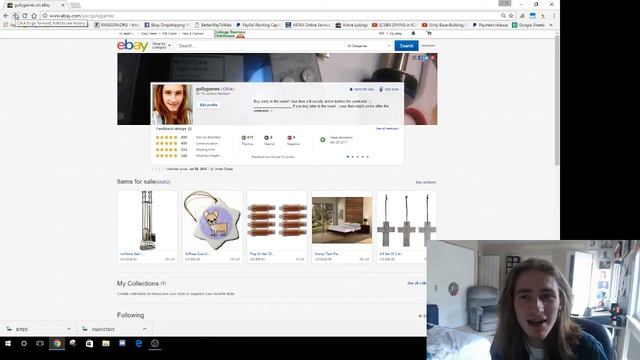This screenshot has height=360, width=640.
Task: Open the PayPal Working Capital bookmark
Action: 258,25
